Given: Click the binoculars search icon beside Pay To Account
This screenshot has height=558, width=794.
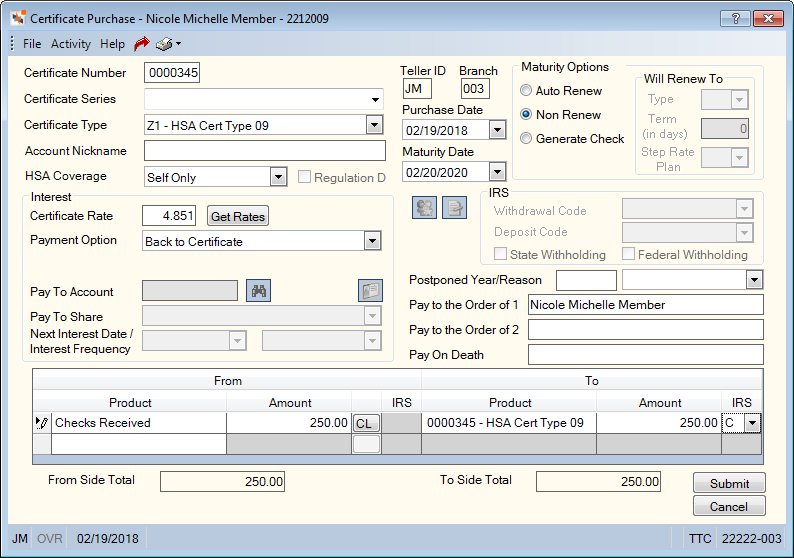Looking at the screenshot, I should coord(258,291).
